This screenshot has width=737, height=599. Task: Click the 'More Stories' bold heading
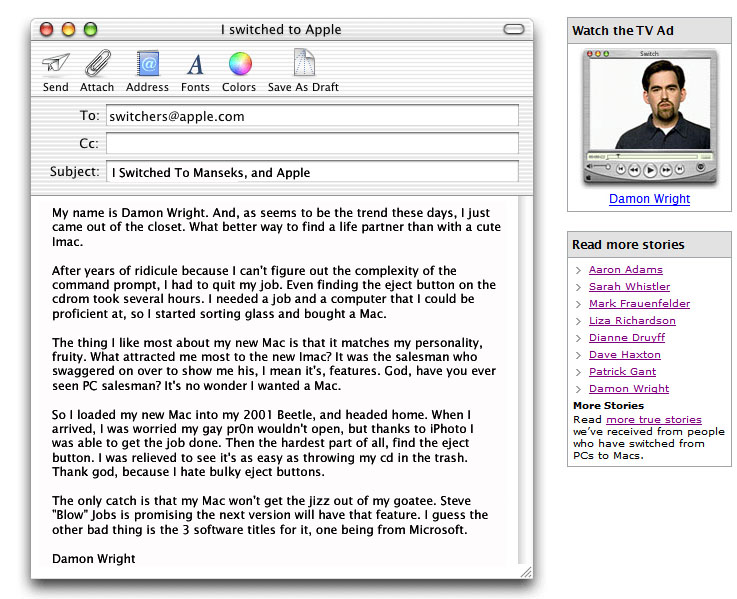(608, 405)
